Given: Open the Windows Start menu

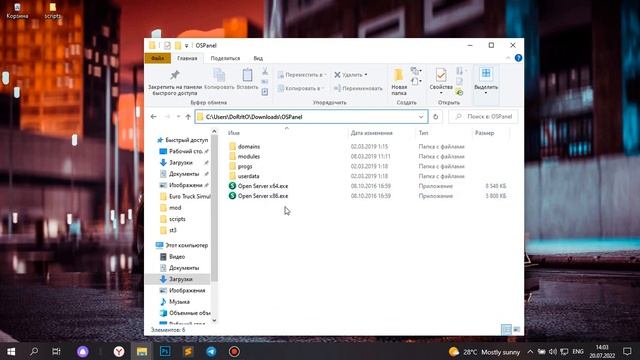Looking at the screenshot, I should coord(11,351).
